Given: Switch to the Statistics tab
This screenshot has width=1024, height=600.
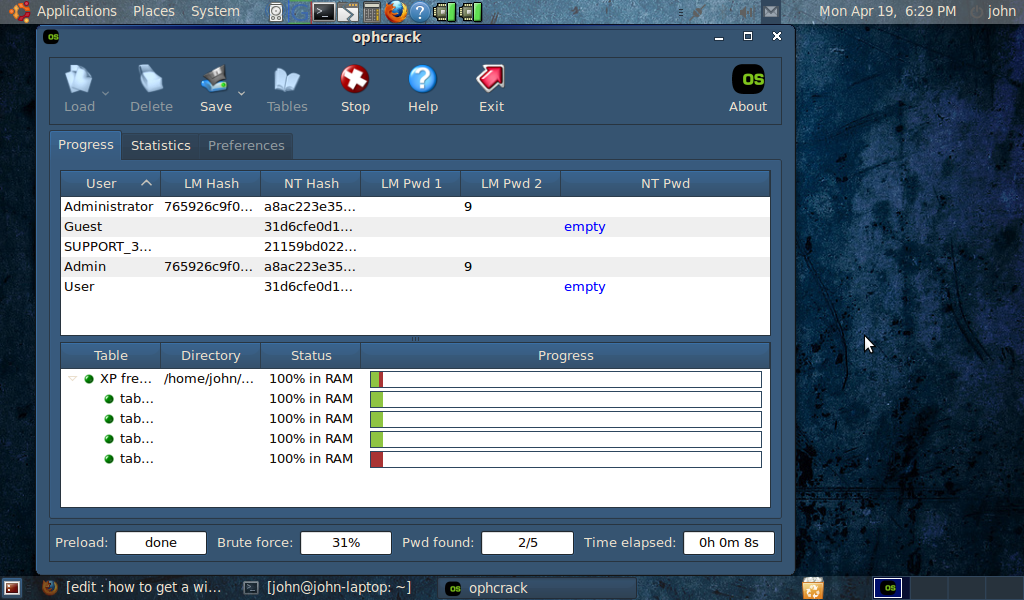Looking at the screenshot, I should point(161,146).
